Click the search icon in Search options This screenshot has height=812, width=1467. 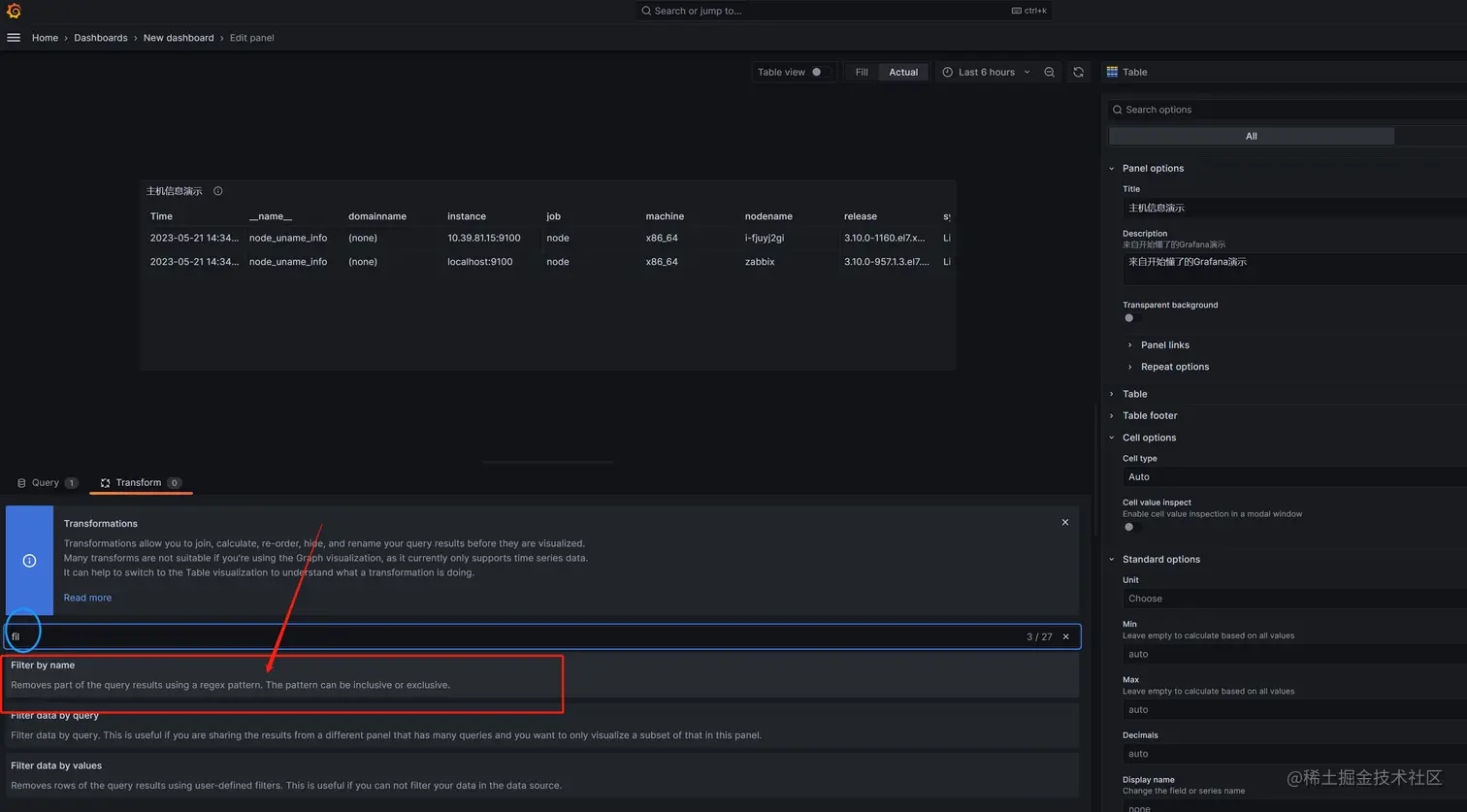(1118, 110)
